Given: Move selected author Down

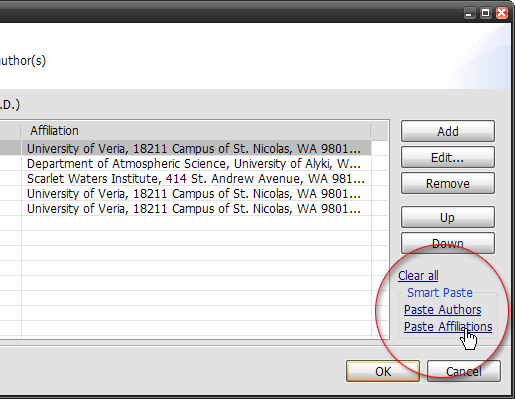Looking at the screenshot, I should pyautogui.click(x=448, y=243).
